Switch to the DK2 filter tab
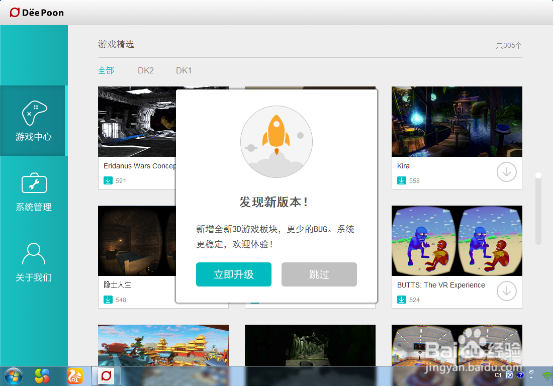Image resolution: width=554 pixels, height=387 pixels. [146, 70]
